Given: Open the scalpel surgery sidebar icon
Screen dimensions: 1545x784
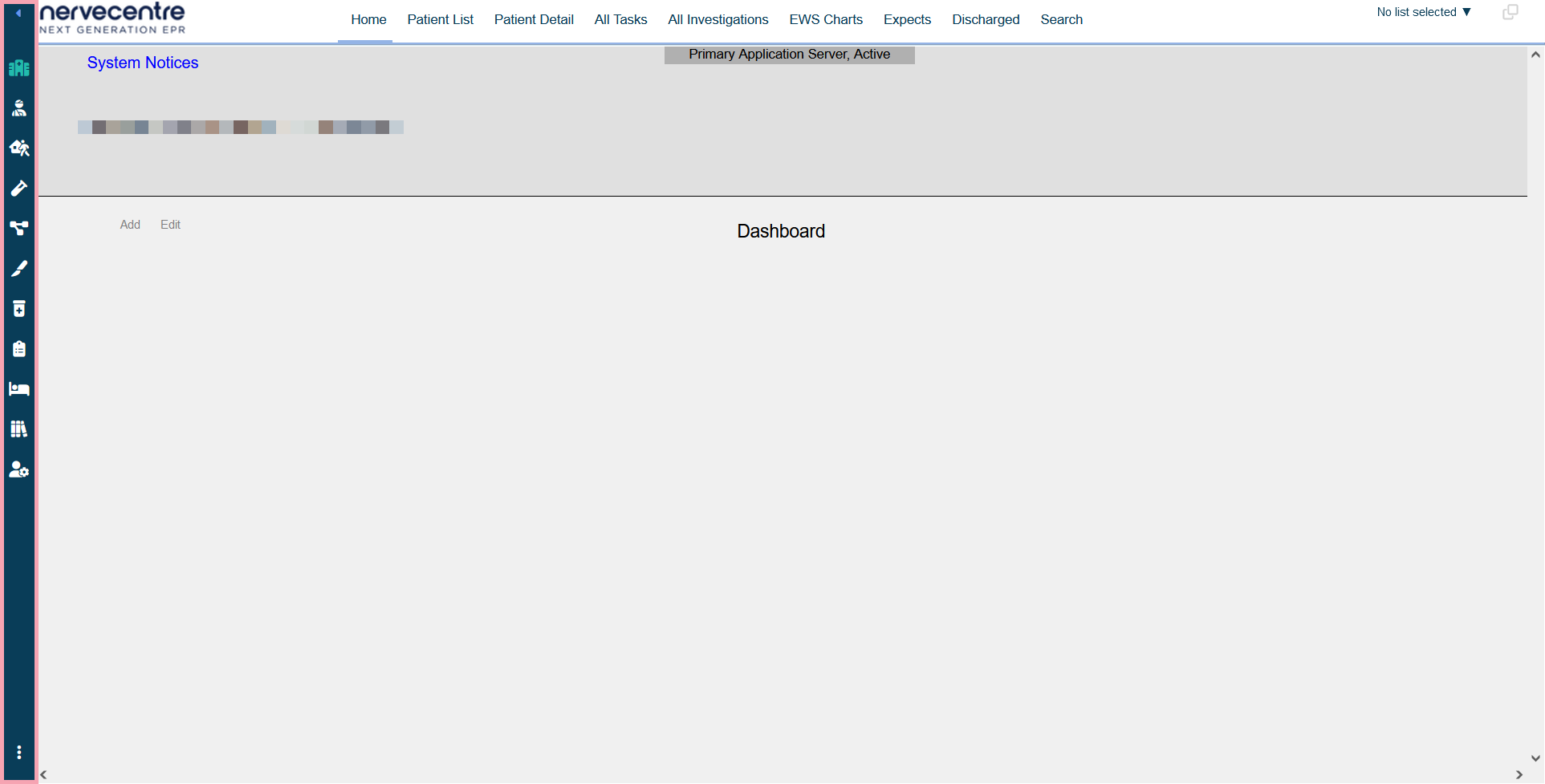Looking at the screenshot, I should [19, 269].
